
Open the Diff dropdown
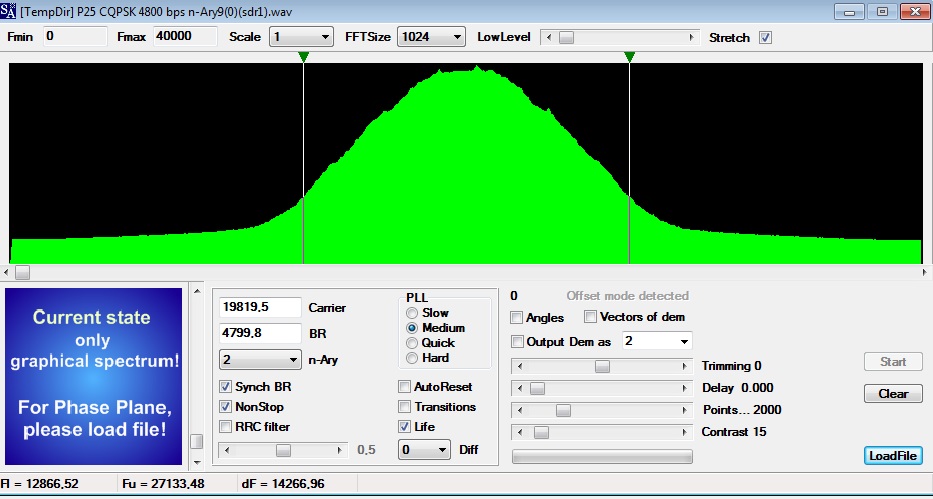[424, 450]
